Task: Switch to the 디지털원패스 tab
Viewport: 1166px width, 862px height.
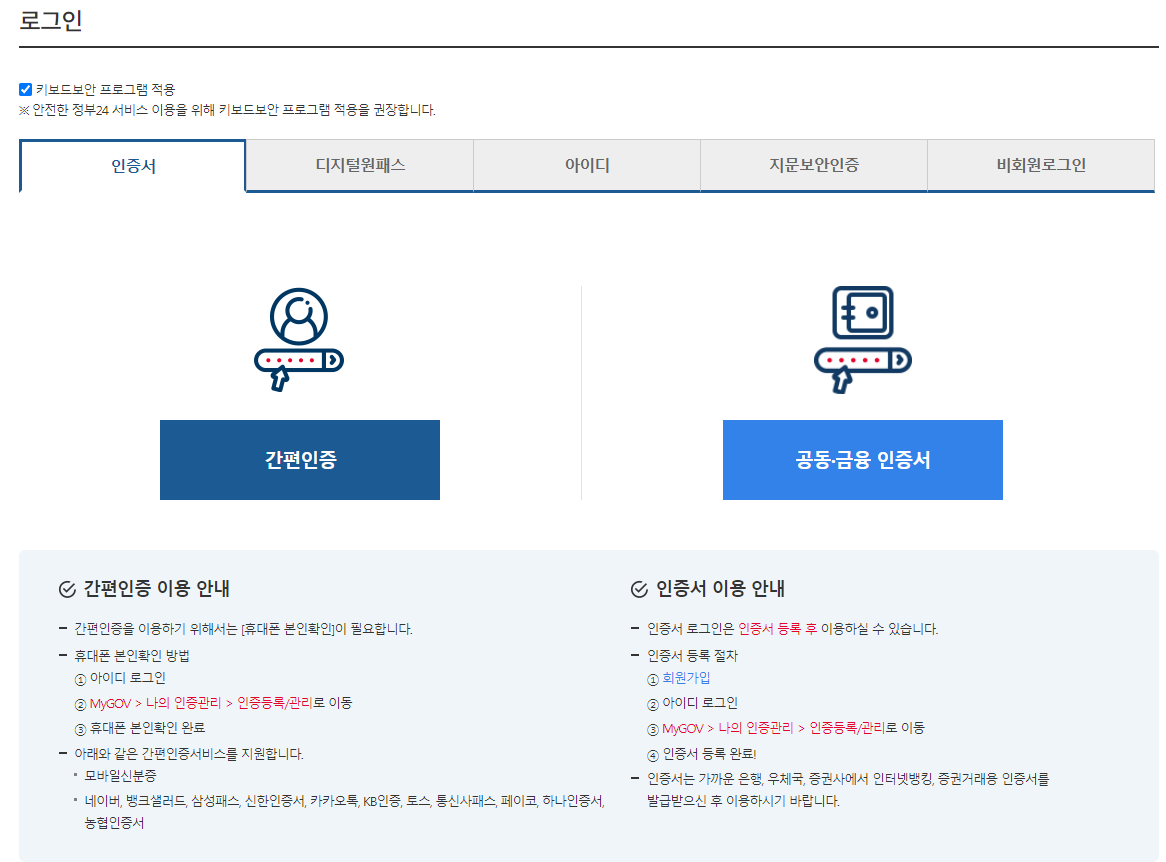Action: pos(359,165)
